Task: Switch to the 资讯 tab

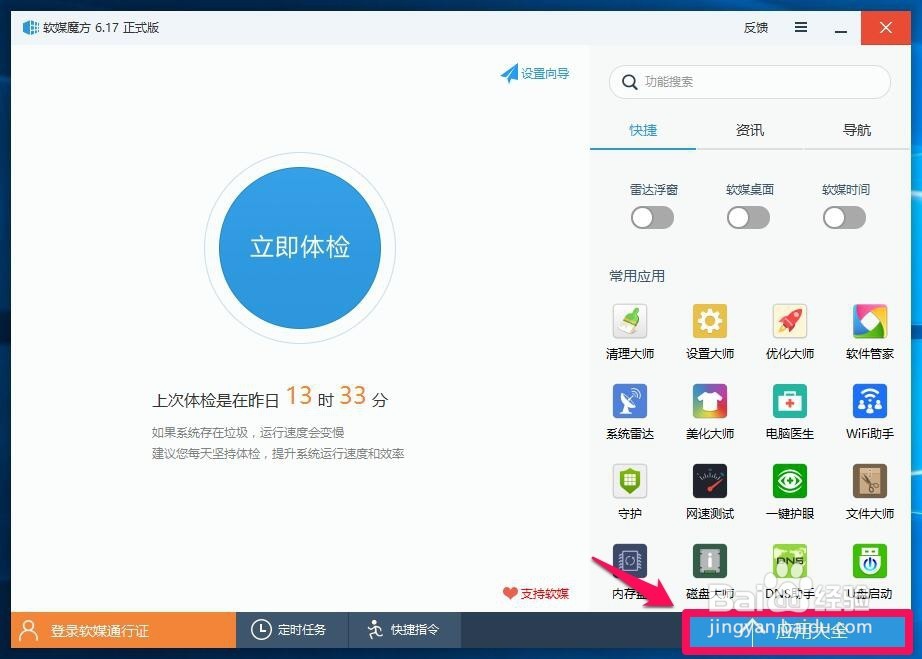Action: point(749,130)
